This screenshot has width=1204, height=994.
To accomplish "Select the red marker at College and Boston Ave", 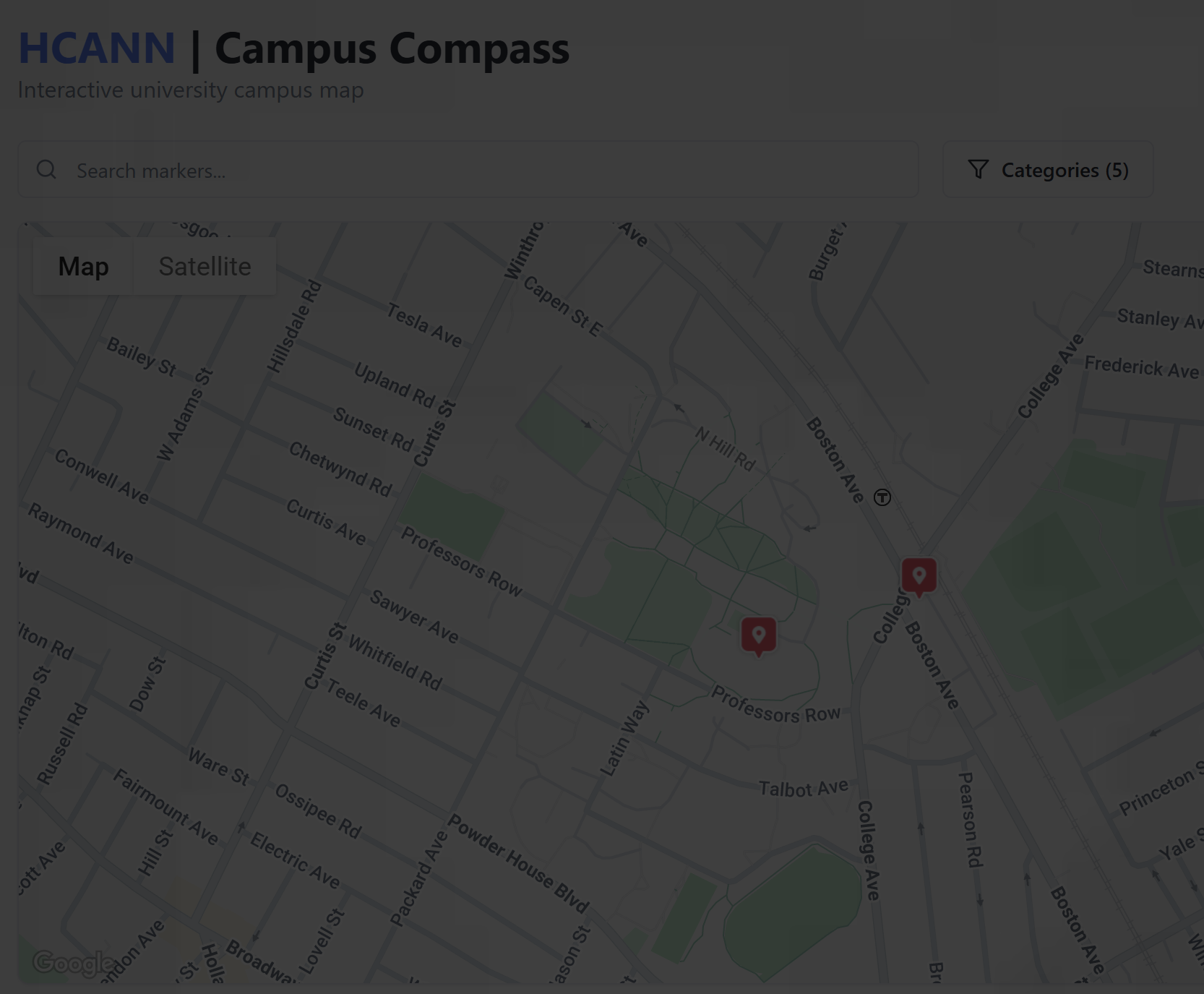I will (919, 576).
